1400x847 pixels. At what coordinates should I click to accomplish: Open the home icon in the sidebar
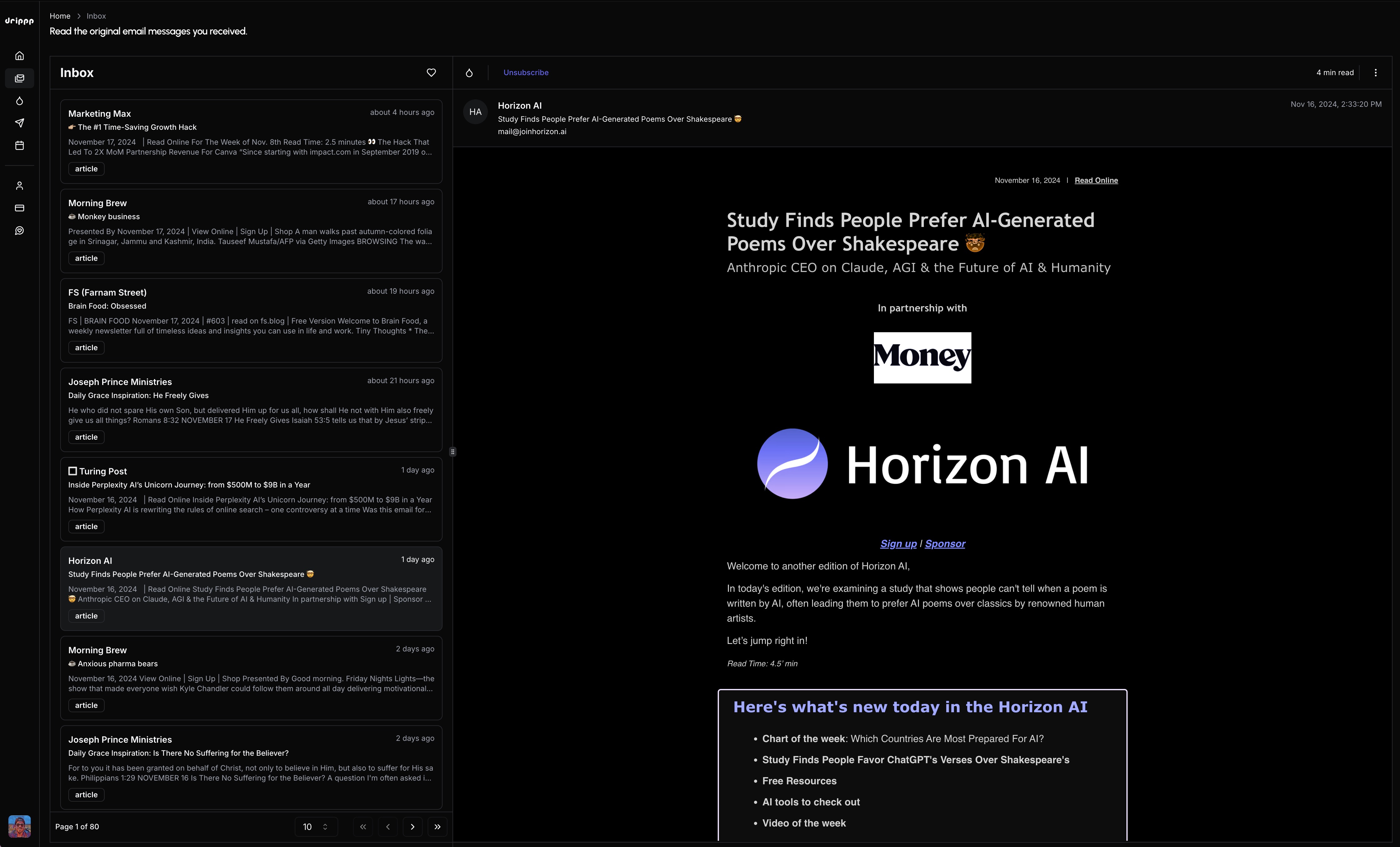tap(19, 56)
